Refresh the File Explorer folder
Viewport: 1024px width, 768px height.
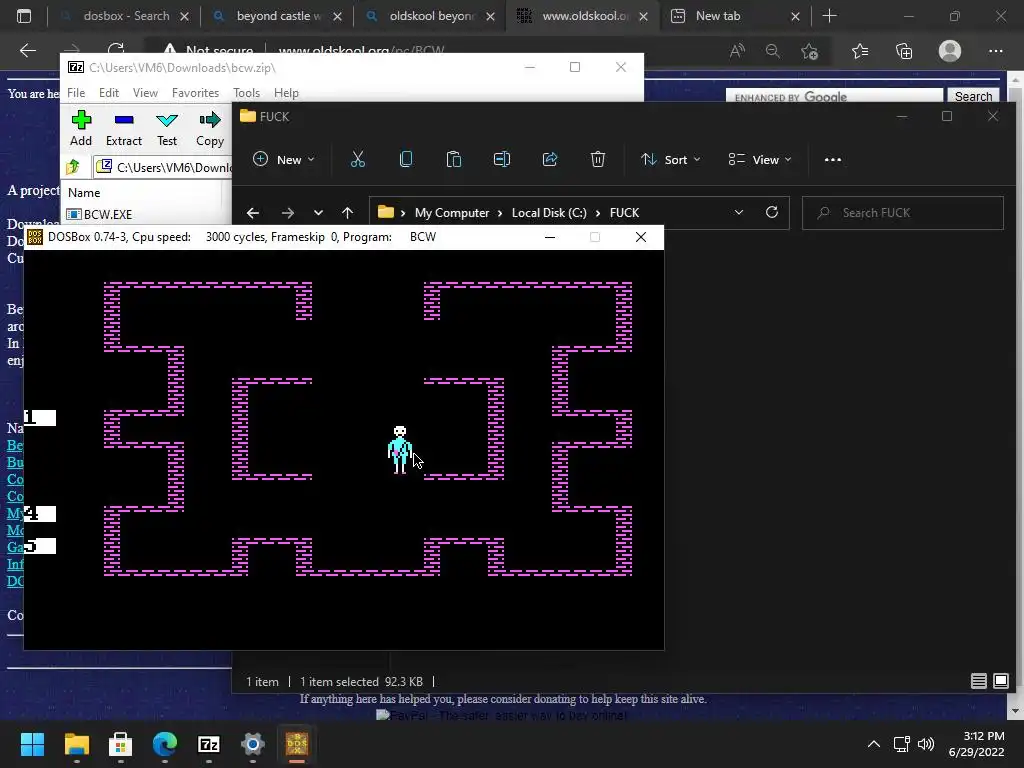[772, 212]
